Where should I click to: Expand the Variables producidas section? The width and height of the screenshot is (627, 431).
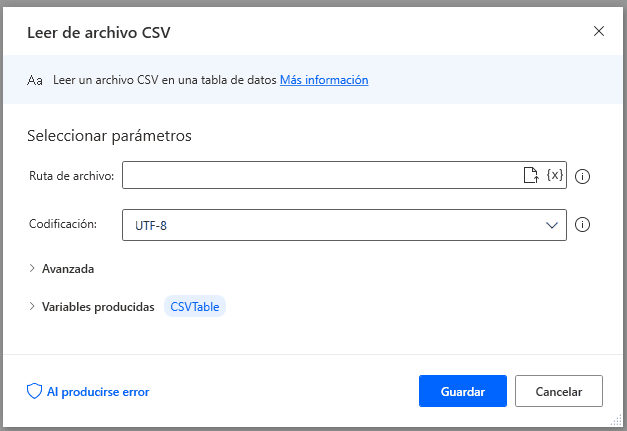pyautogui.click(x=92, y=307)
